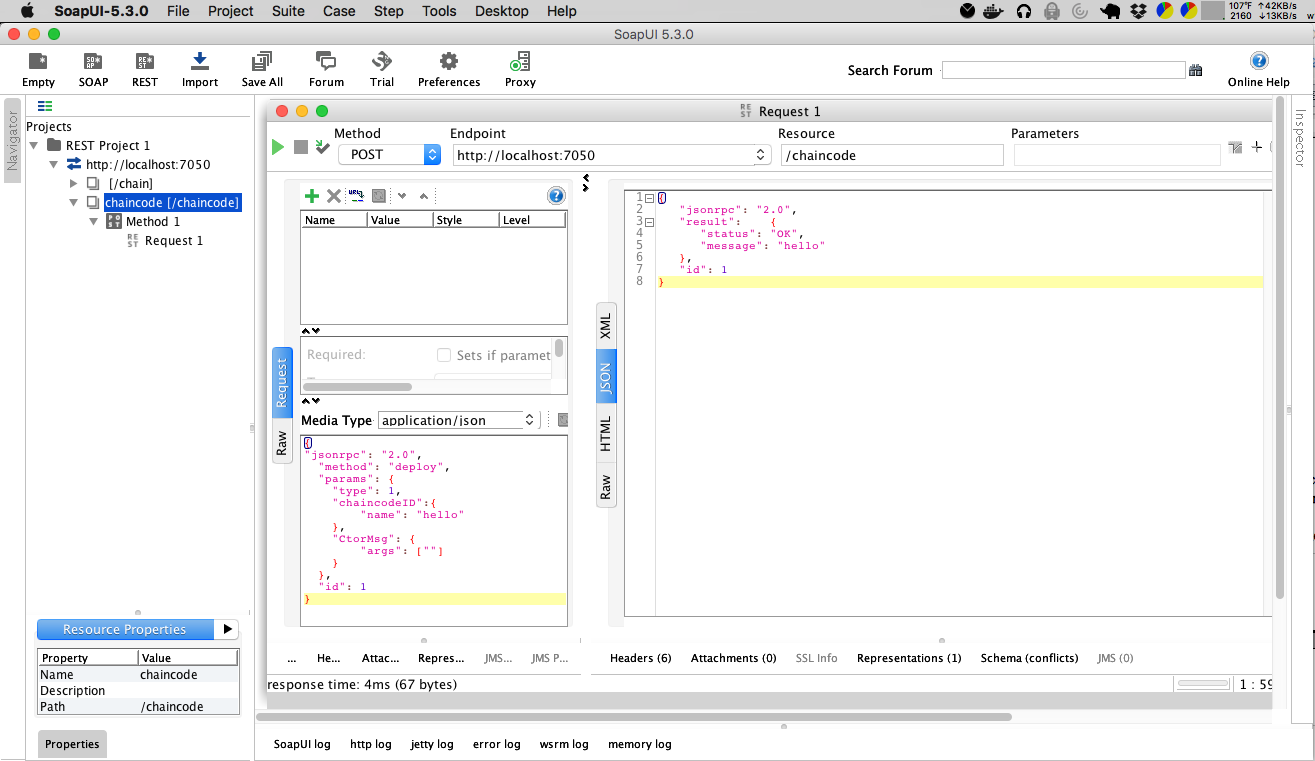The height and width of the screenshot is (761, 1315).
Task: Add a parameter with green plus
Action: 312,196
